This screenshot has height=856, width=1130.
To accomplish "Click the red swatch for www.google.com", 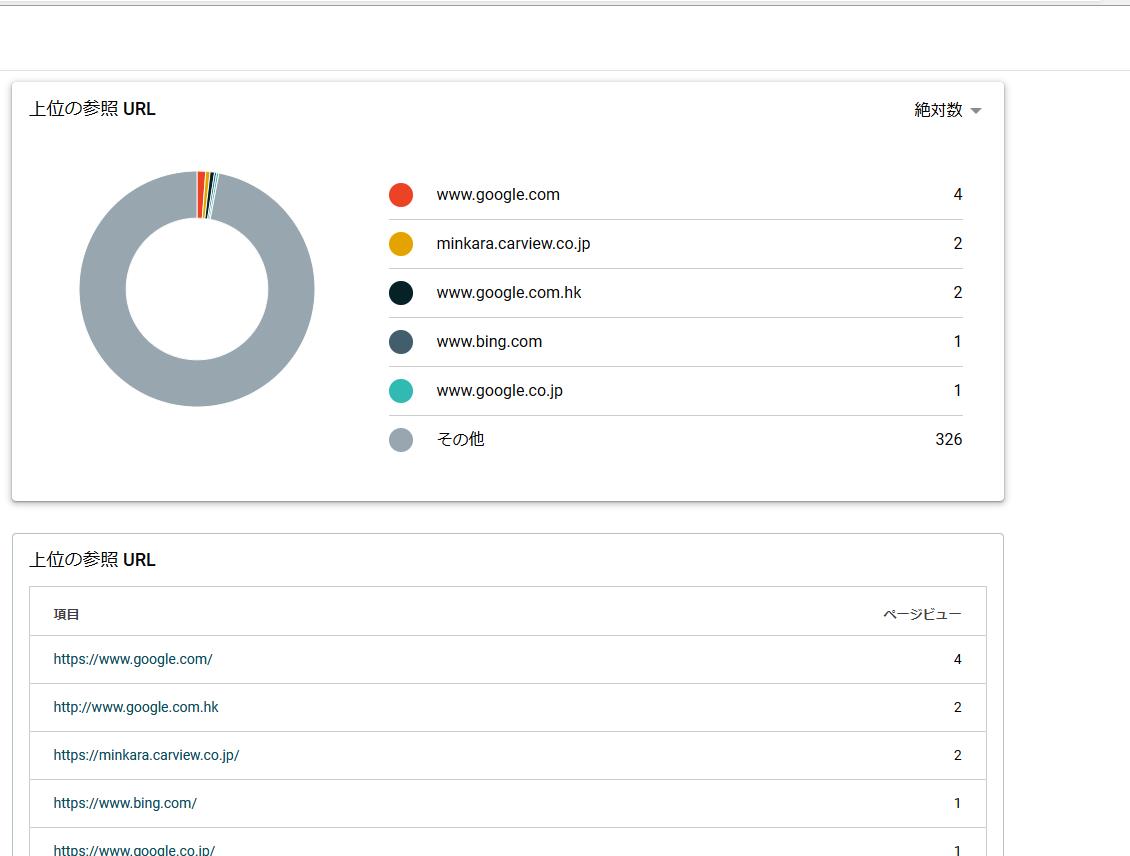I will (x=401, y=195).
